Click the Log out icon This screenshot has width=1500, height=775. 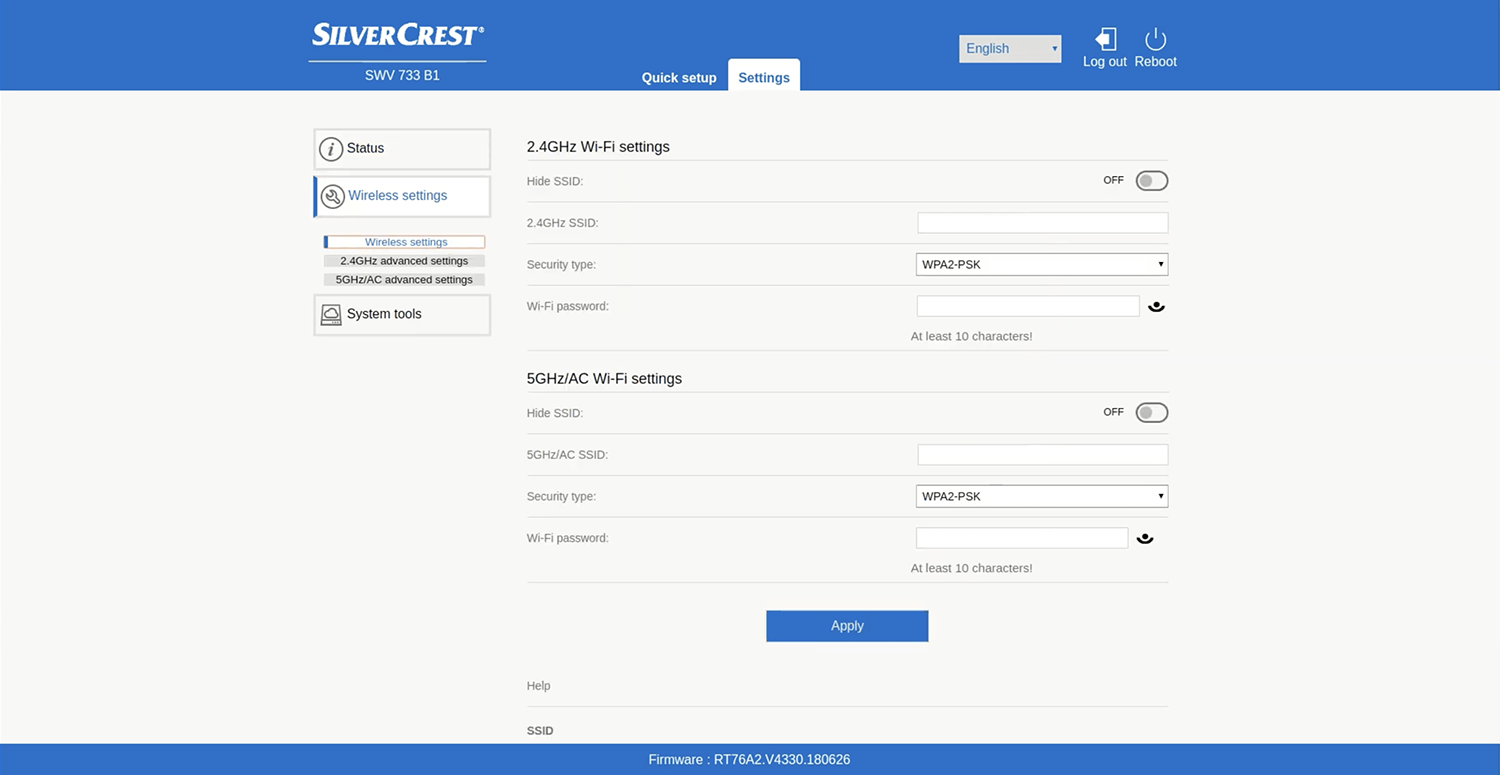pyautogui.click(x=1105, y=39)
